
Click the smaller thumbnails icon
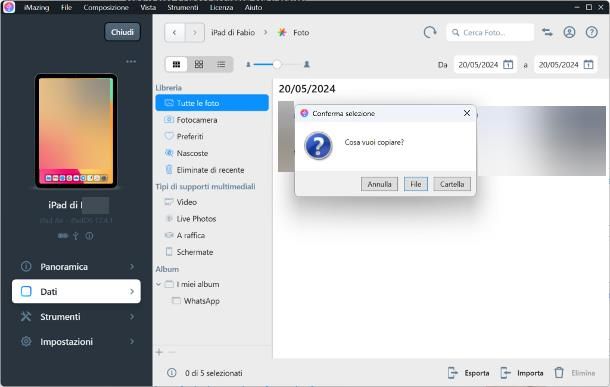coord(248,65)
